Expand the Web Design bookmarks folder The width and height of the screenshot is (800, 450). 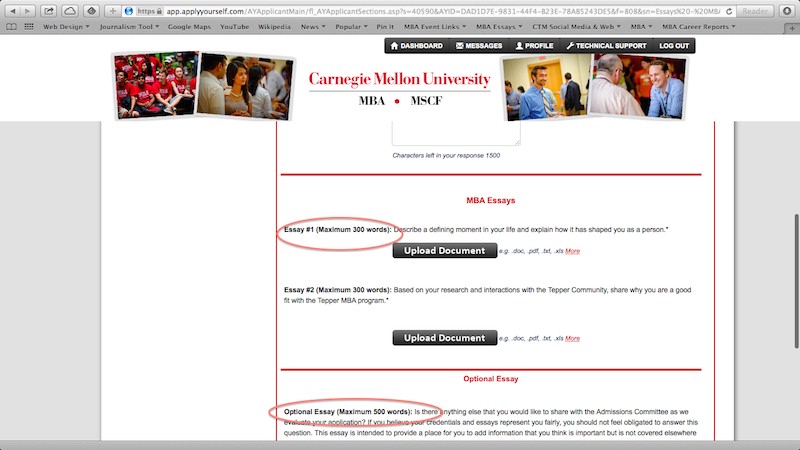pos(66,27)
